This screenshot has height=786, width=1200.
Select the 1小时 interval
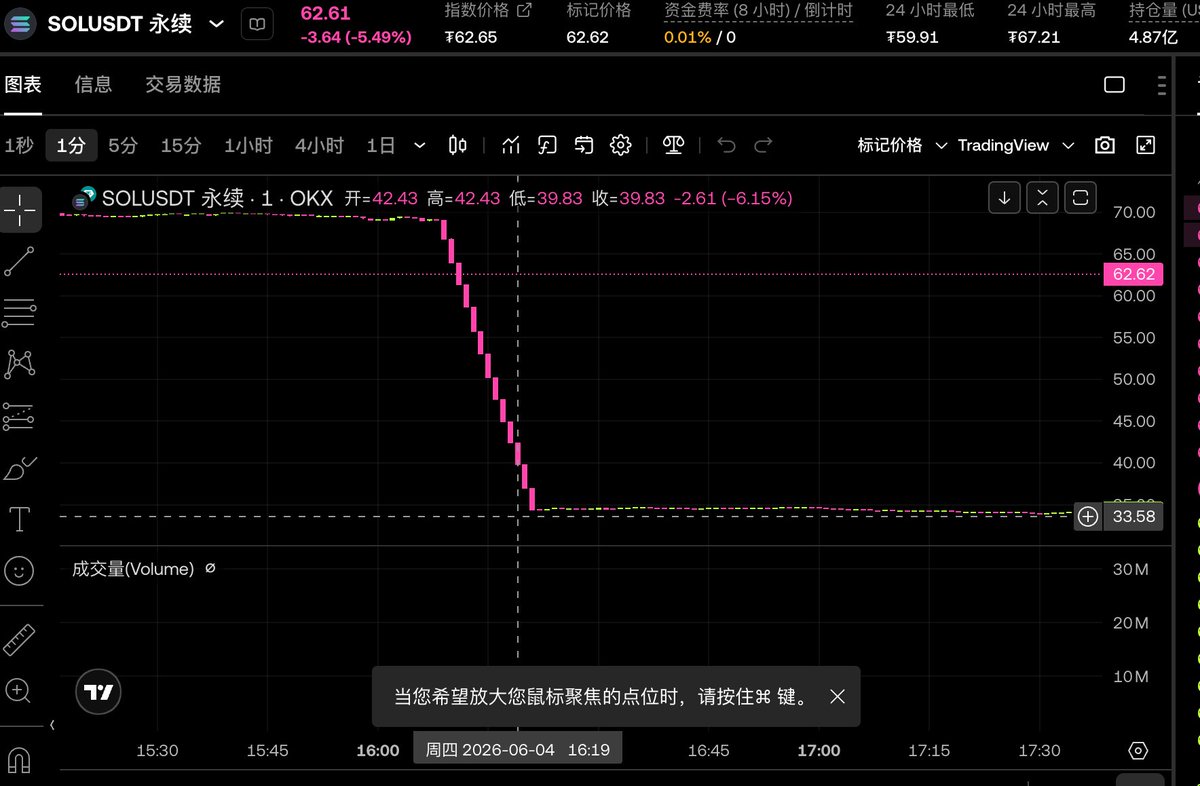tap(248, 145)
